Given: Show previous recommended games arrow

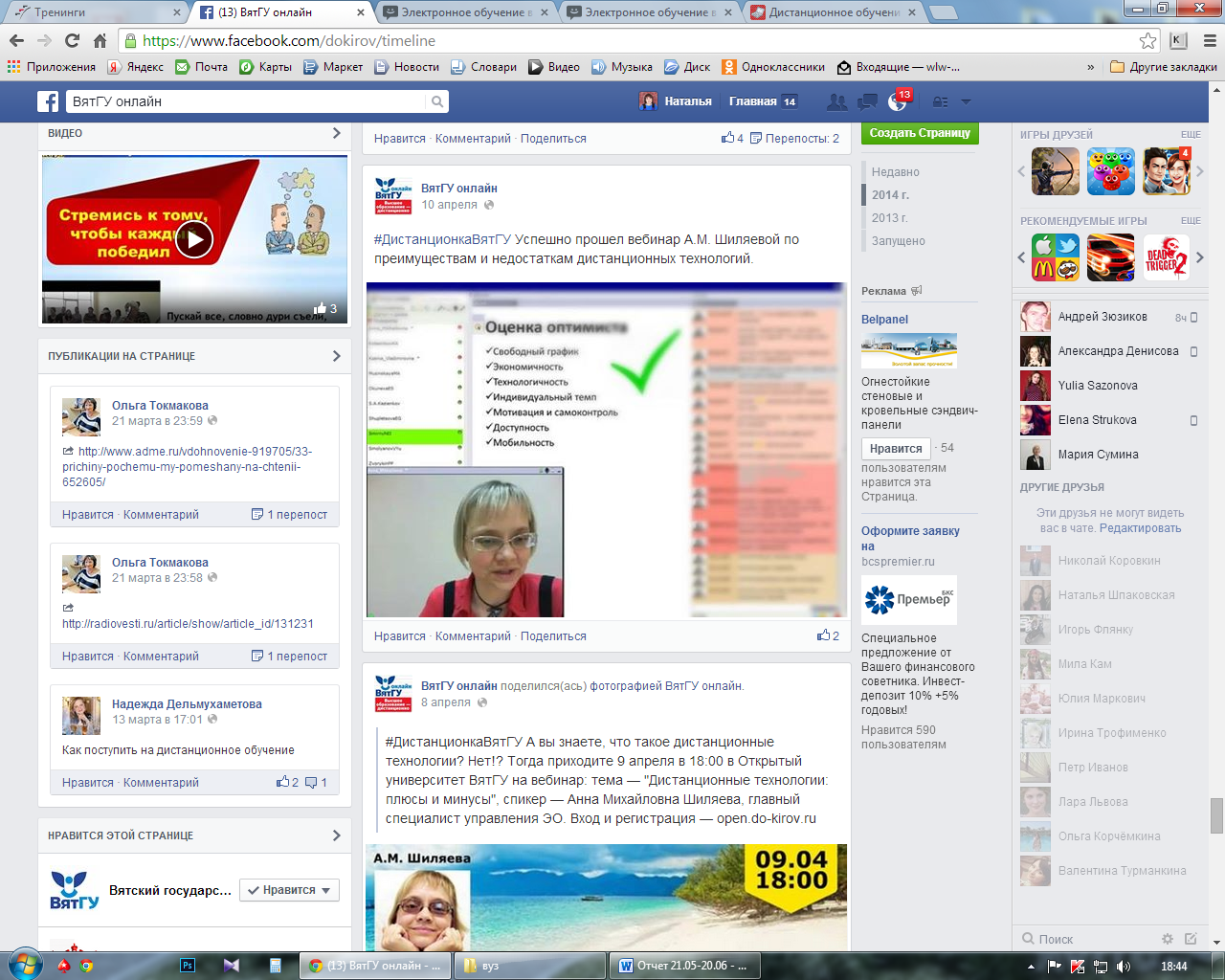Looking at the screenshot, I should 1021,256.
